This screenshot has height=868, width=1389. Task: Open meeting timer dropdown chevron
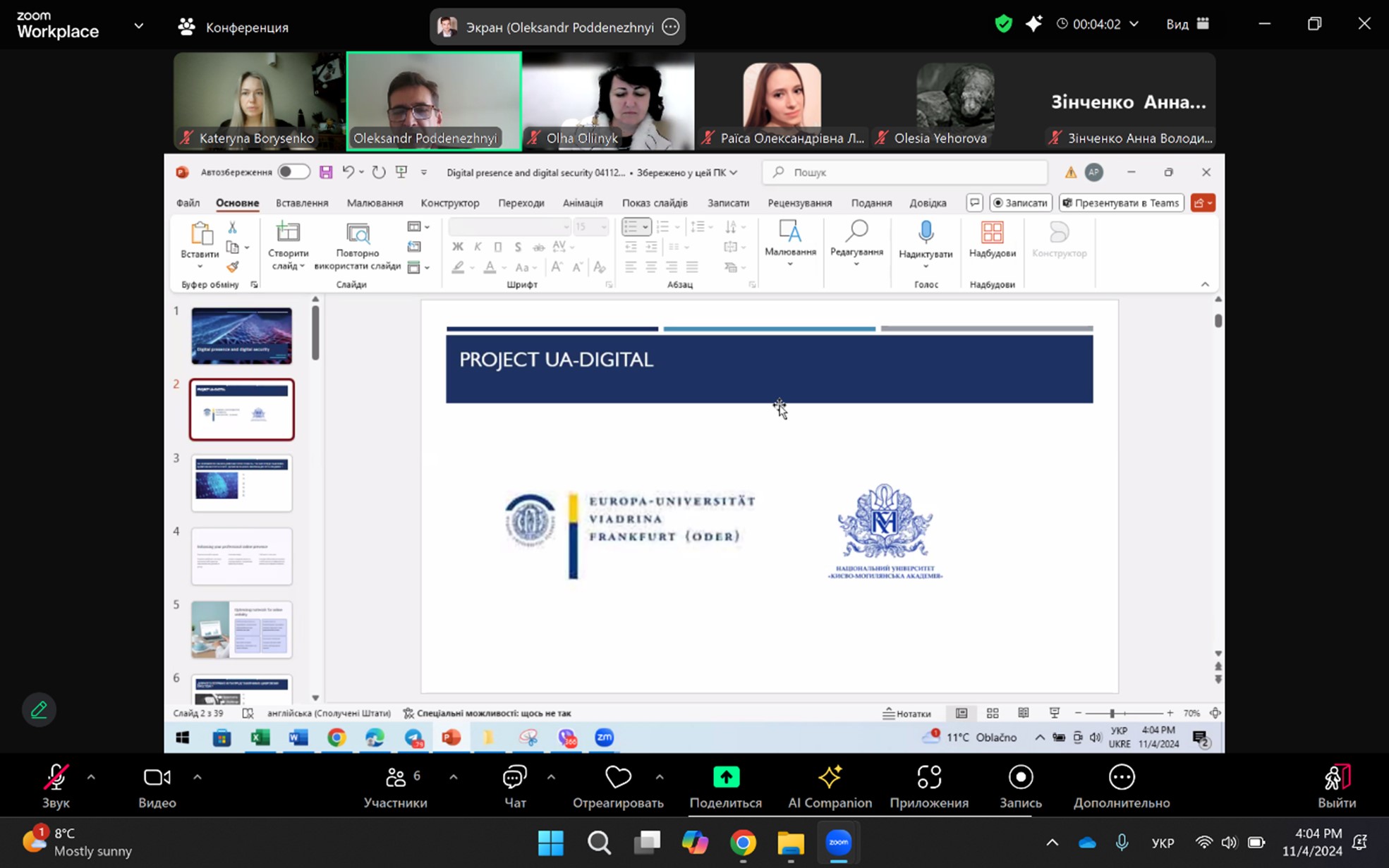(x=1134, y=24)
